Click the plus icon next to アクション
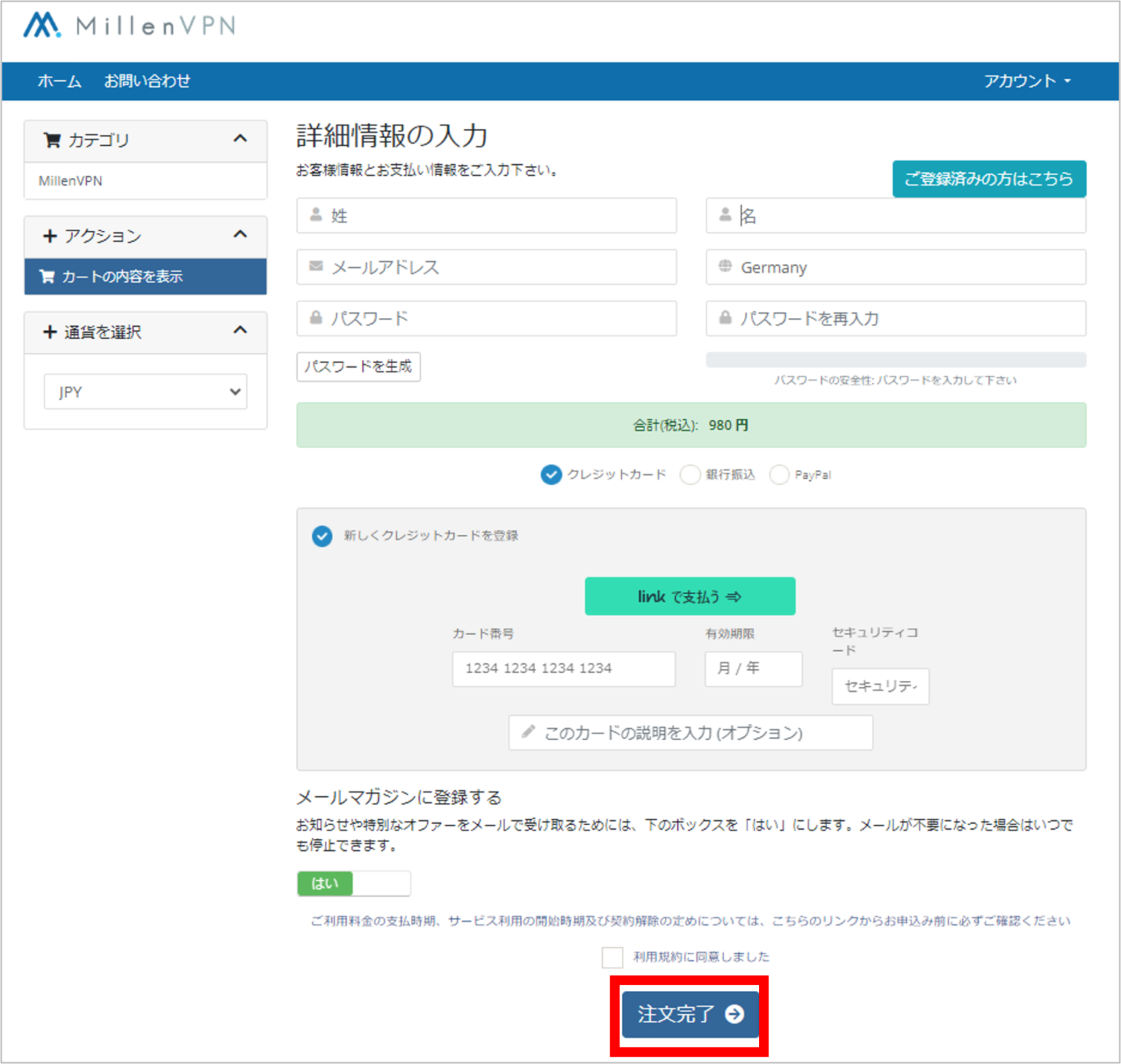Image resolution: width=1121 pixels, height=1064 pixels. [x=49, y=236]
